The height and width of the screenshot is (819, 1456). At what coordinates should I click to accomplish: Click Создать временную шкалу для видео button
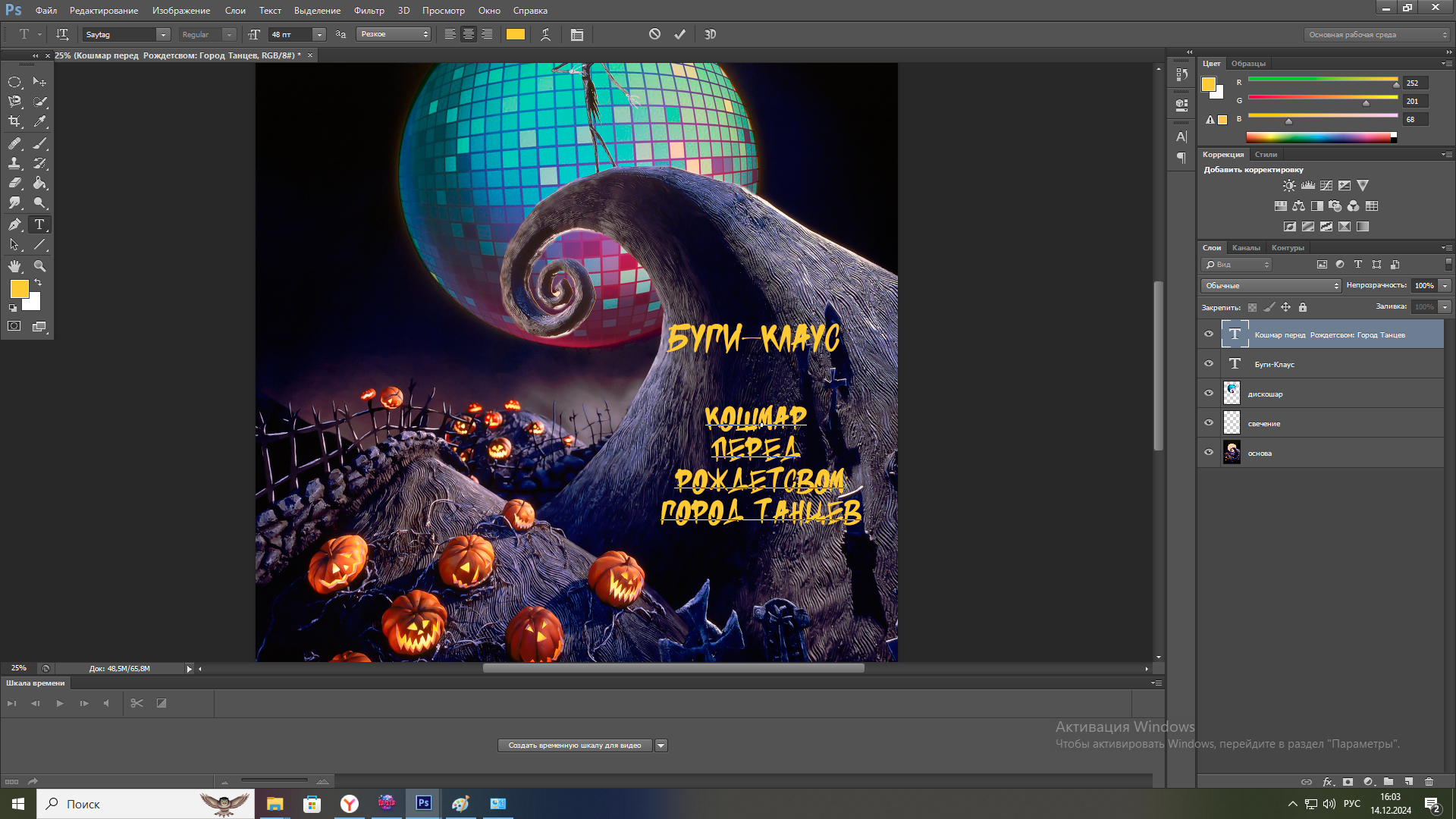pos(574,745)
